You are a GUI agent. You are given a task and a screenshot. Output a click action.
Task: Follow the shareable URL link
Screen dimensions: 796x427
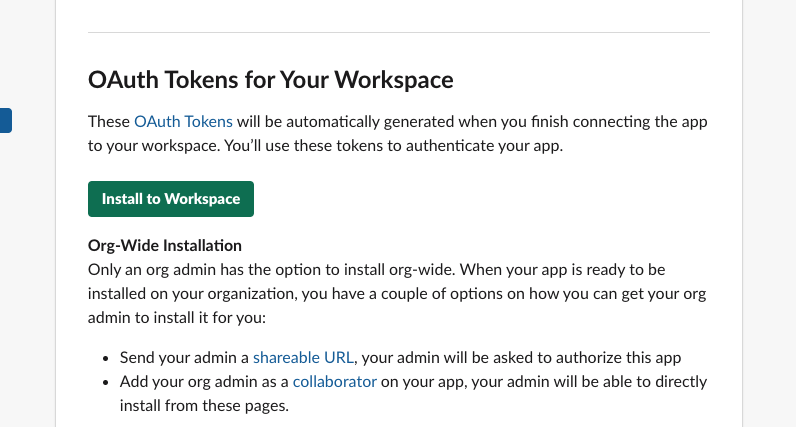tap(305, 357)
